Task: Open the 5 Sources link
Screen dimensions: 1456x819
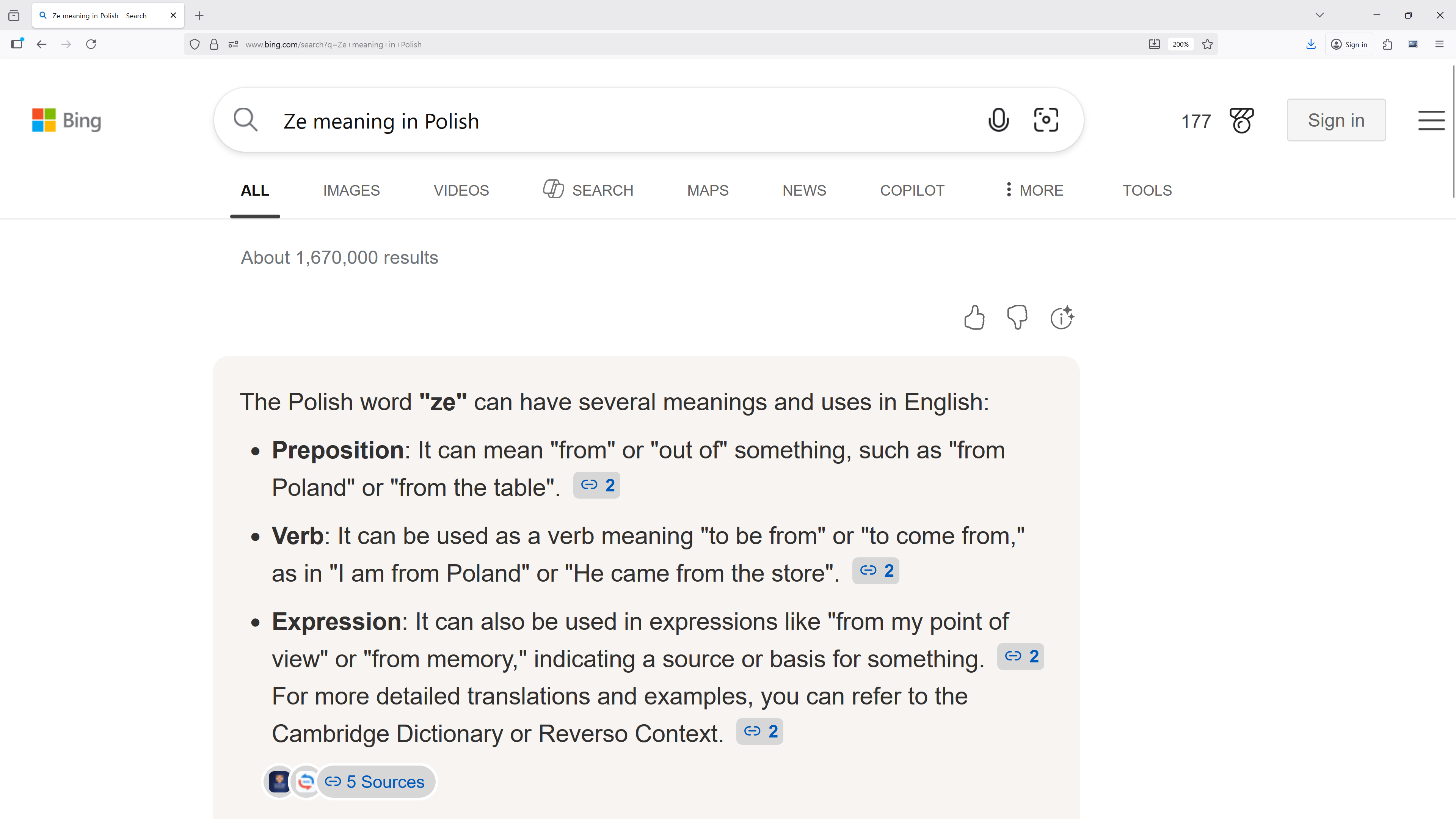Action: pyautogui.click(x=375, y=782)
